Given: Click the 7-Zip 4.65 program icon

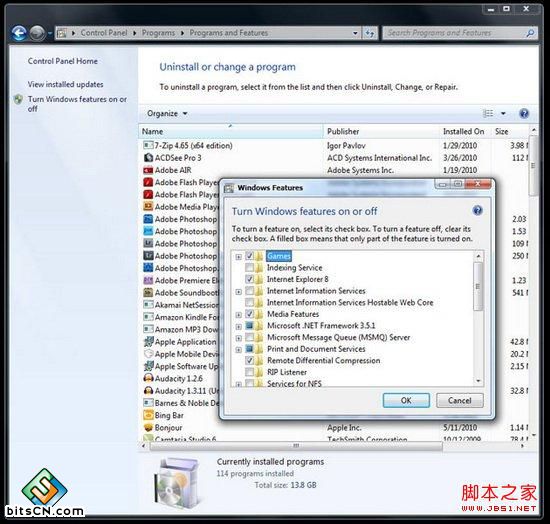Looking at the screenshot, I should click(148, 145).
